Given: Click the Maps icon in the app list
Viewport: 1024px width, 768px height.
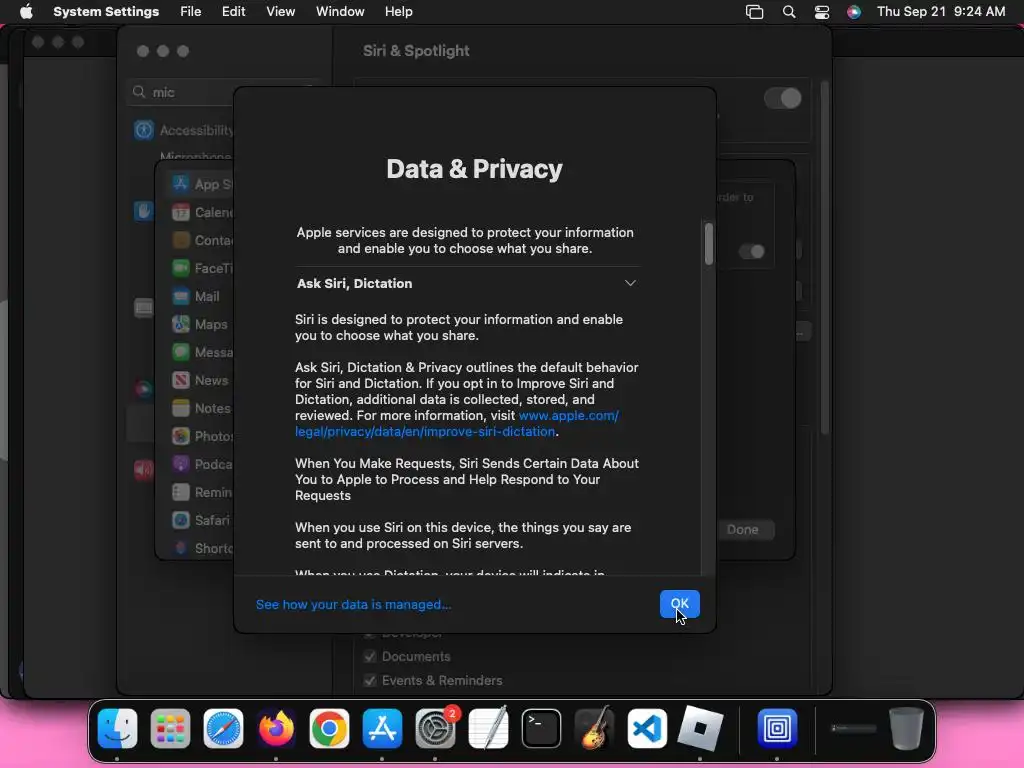Looking at the screenshot, I should point(180,324).
